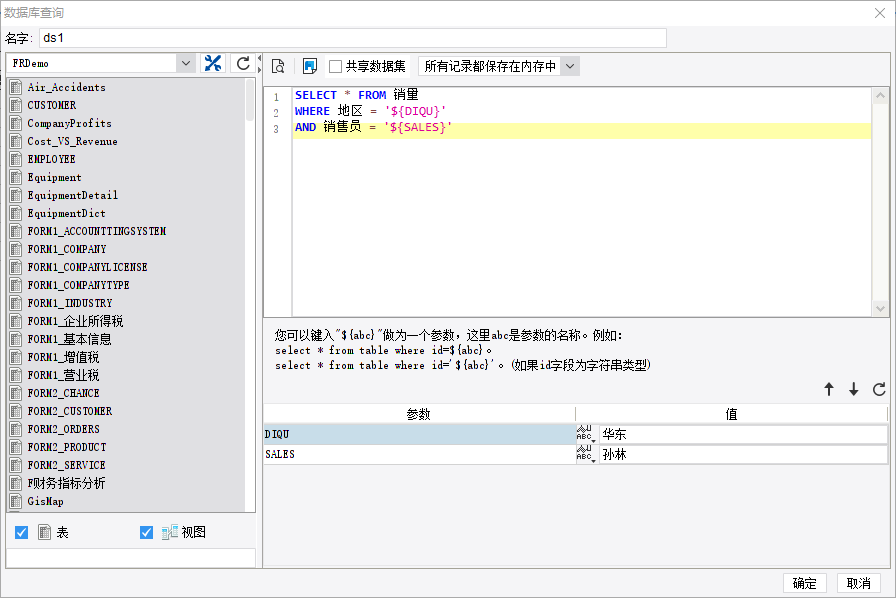The height and width of the screenshot is (598, 896).
Task: Click the SQL editor scroll down arrow
Action: pos(880,309)
